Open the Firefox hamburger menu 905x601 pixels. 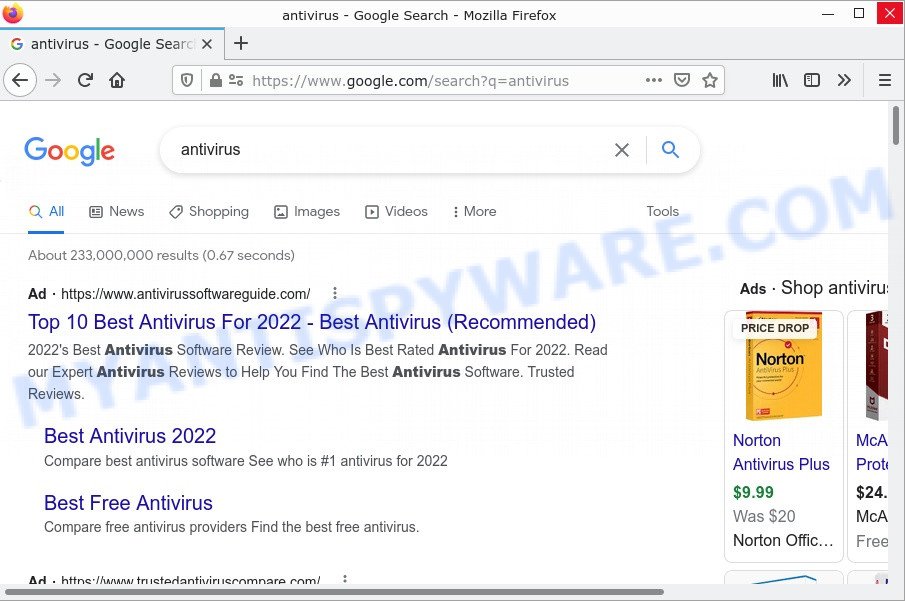(x=885, y=80)
